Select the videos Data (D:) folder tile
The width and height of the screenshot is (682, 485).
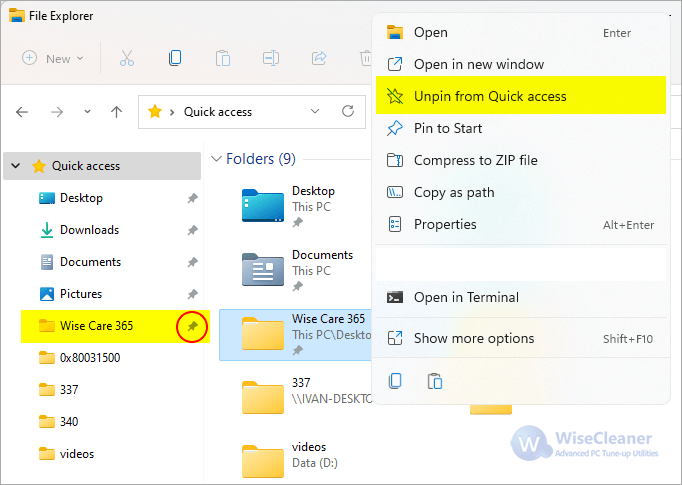pyautogui.click(x=295, y=462)
